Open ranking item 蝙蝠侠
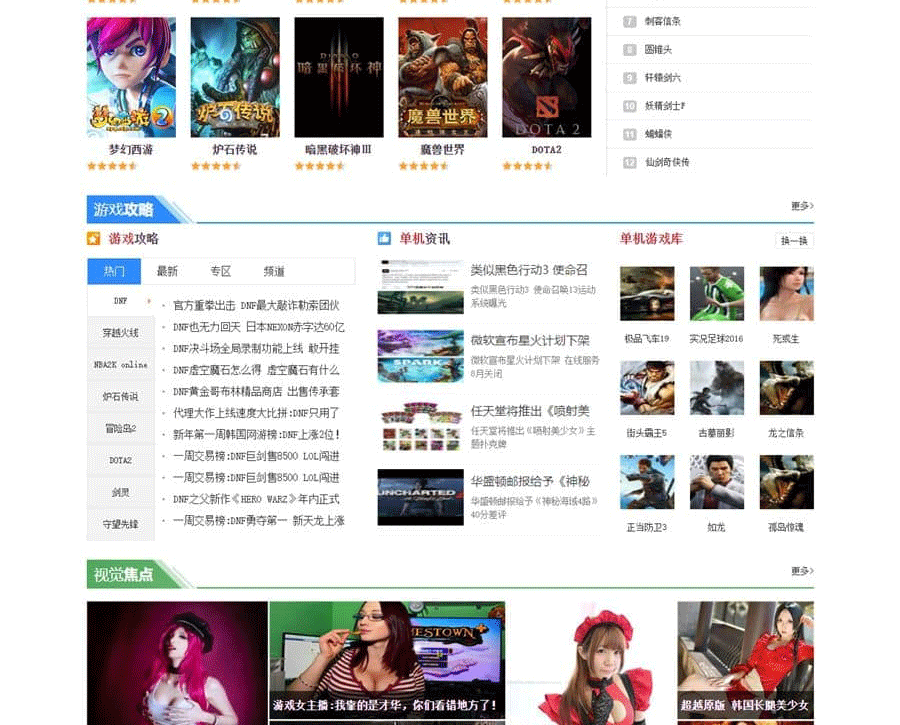This screenshot has width=900, height=725. 658,134
